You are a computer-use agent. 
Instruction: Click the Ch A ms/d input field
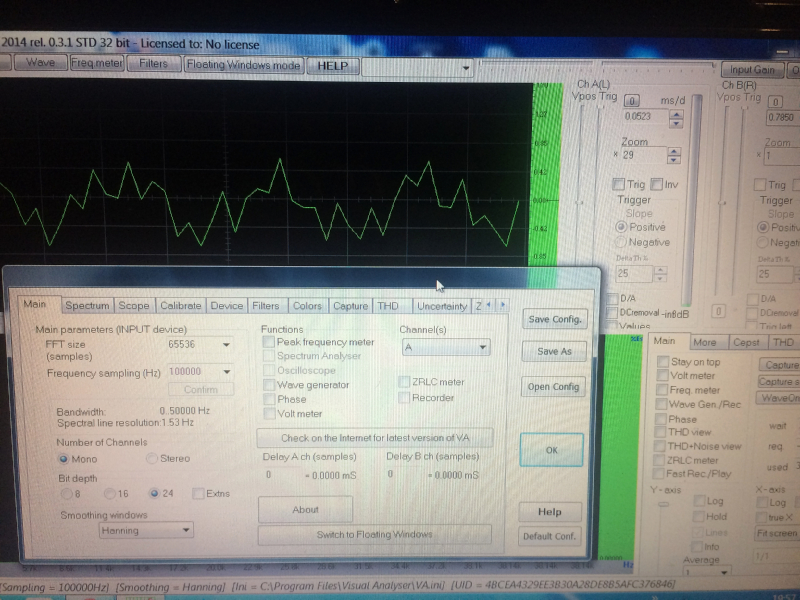tap(645, 117)
